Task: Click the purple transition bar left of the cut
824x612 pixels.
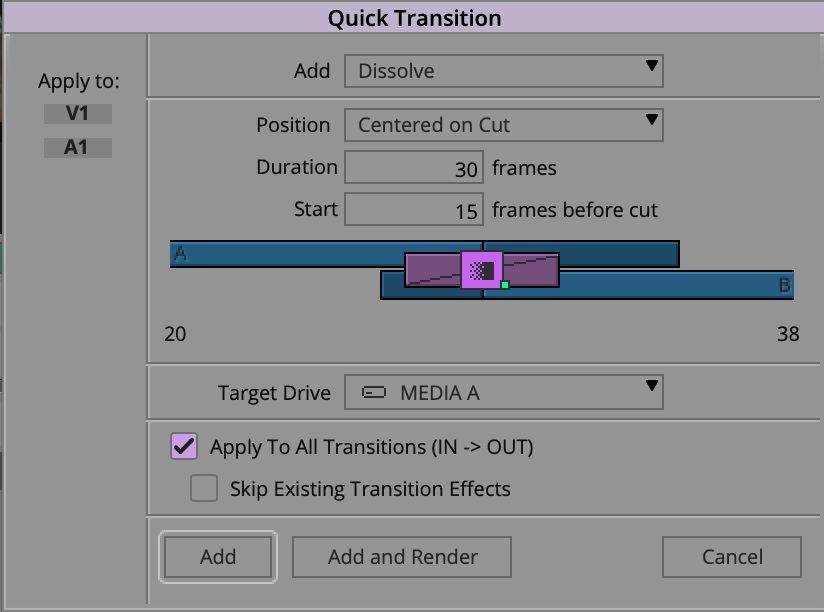Action: 432,269
